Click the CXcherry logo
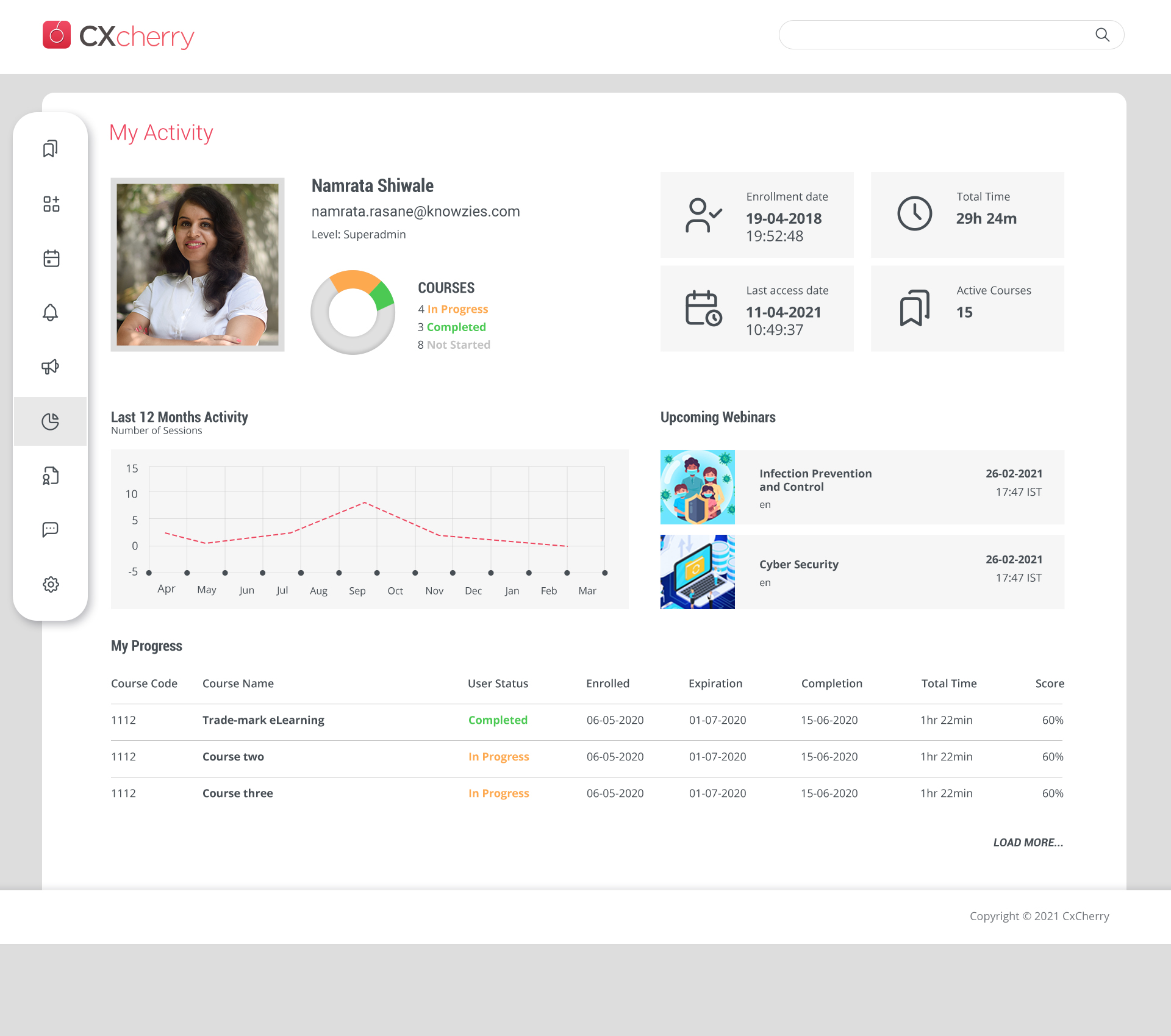 pos(119,35)
